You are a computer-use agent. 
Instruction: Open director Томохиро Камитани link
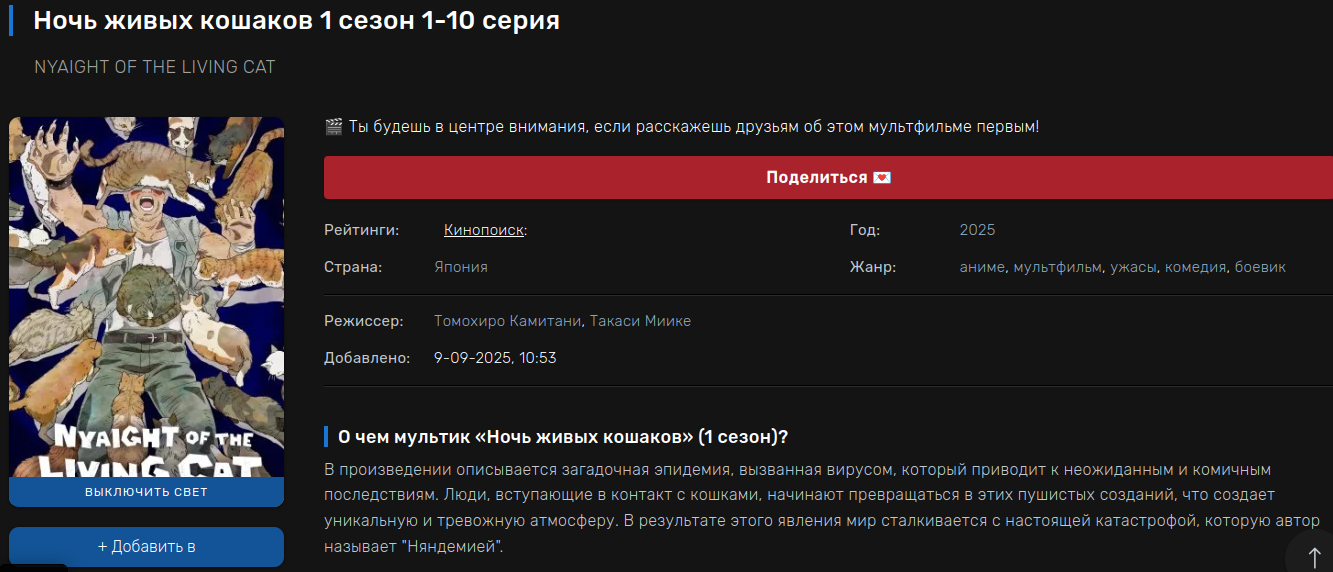tap(507, 321)
